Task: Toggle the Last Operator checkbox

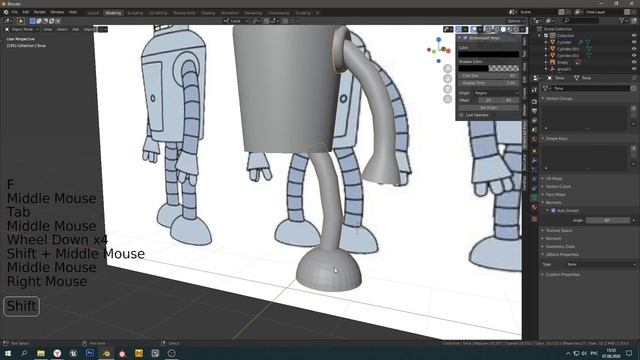Action: [462, 115]
